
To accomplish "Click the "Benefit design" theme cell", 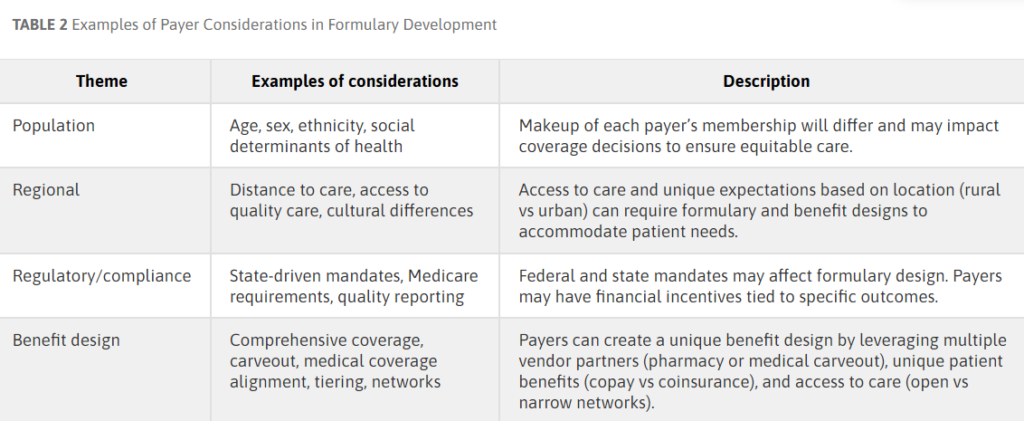I will click(x=66, y=340).
